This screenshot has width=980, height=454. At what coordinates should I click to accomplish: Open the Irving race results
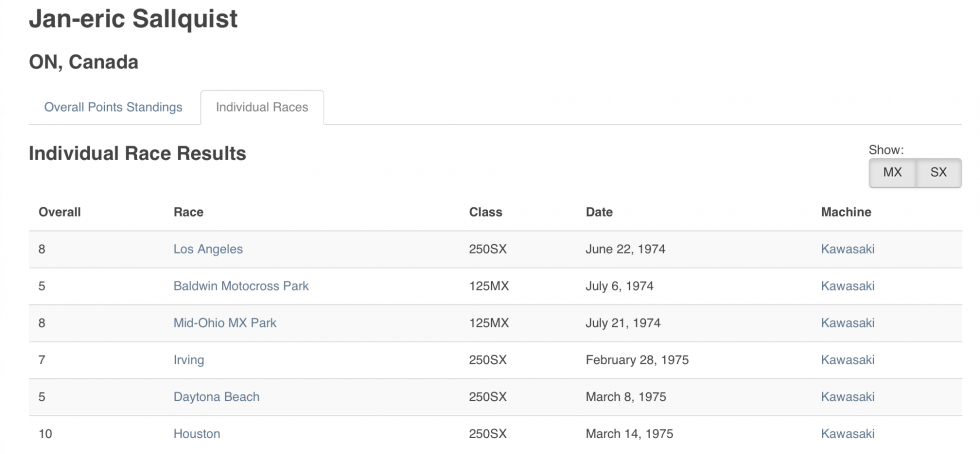[189, 360]
